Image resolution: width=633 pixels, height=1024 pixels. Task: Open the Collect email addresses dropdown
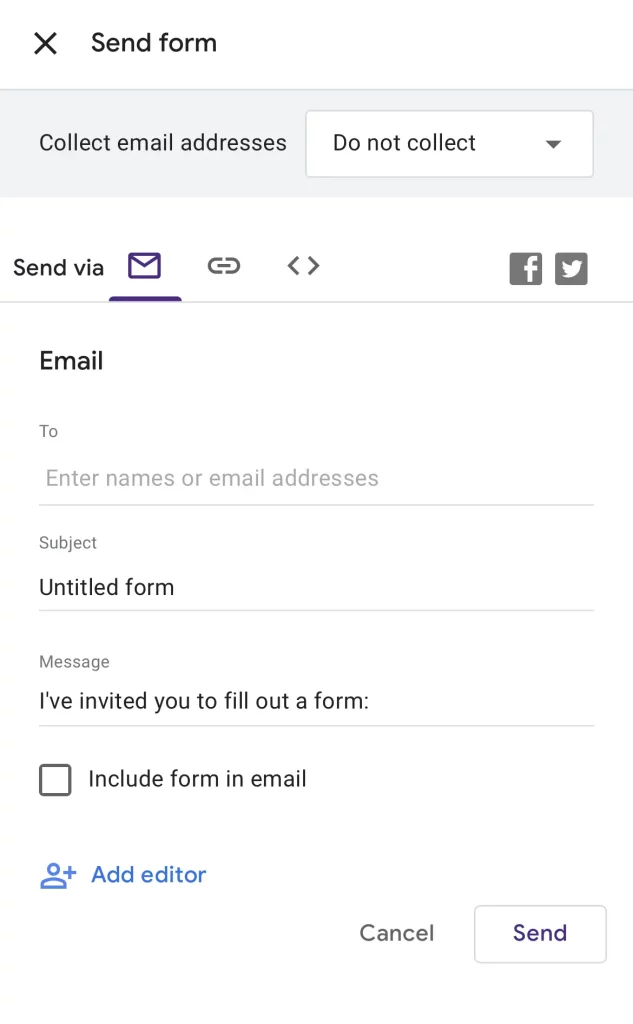[449, 143]
